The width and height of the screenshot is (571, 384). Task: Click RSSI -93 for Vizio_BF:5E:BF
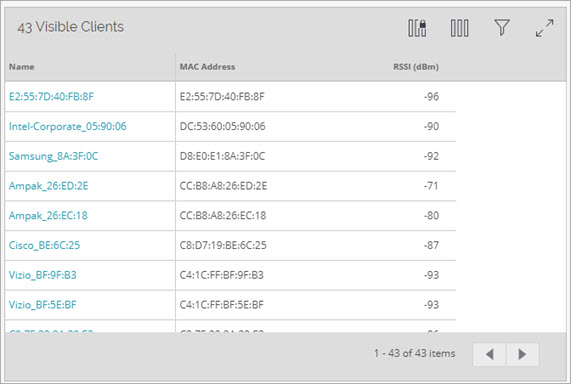pos(432,305)
